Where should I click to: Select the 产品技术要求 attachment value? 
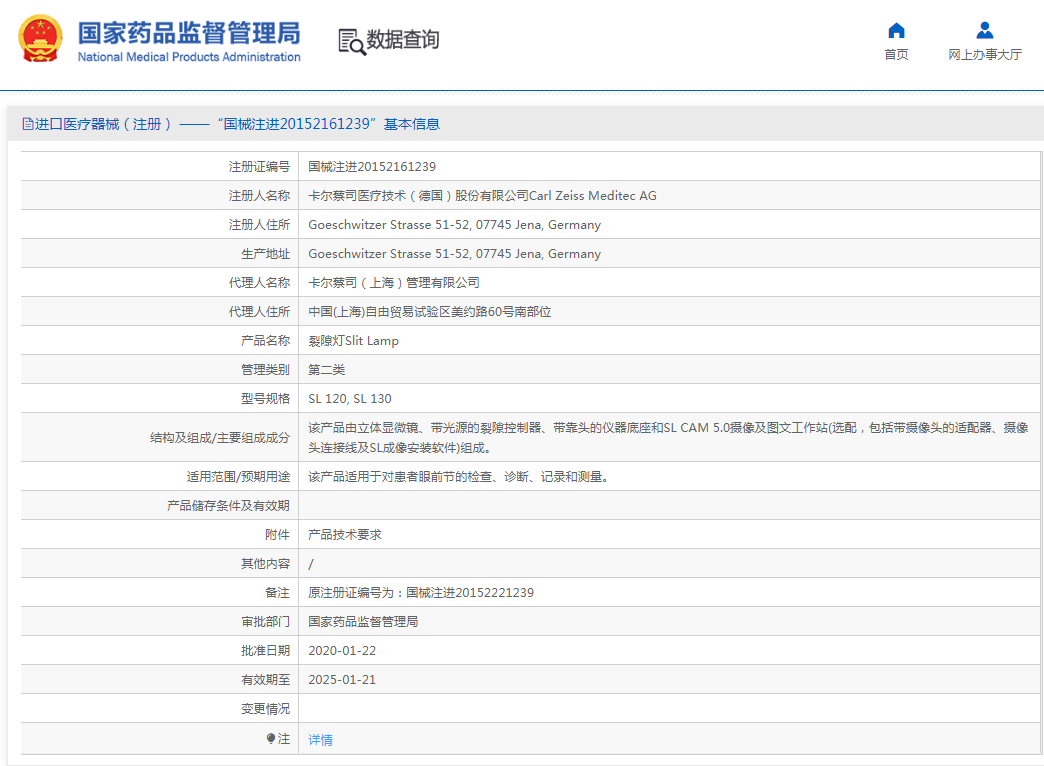click(345, 535)
